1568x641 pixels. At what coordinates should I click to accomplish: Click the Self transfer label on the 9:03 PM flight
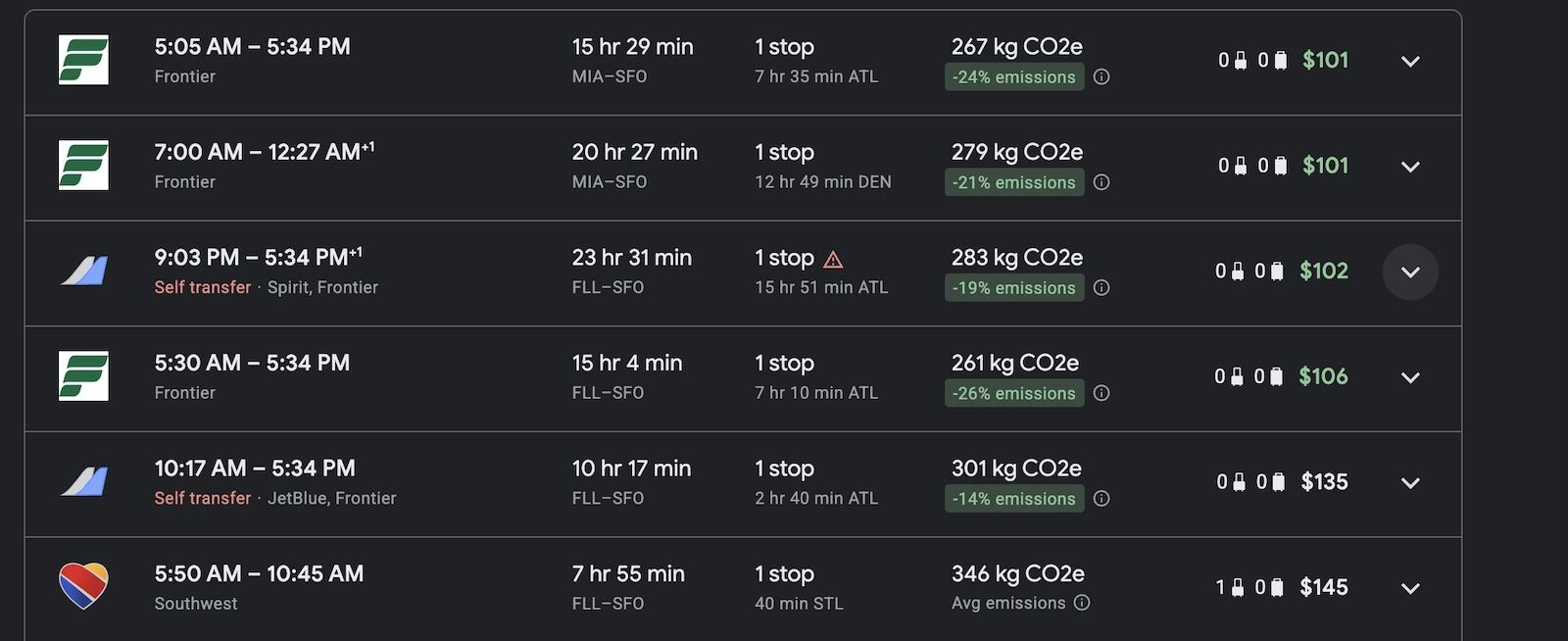[203, 287]
